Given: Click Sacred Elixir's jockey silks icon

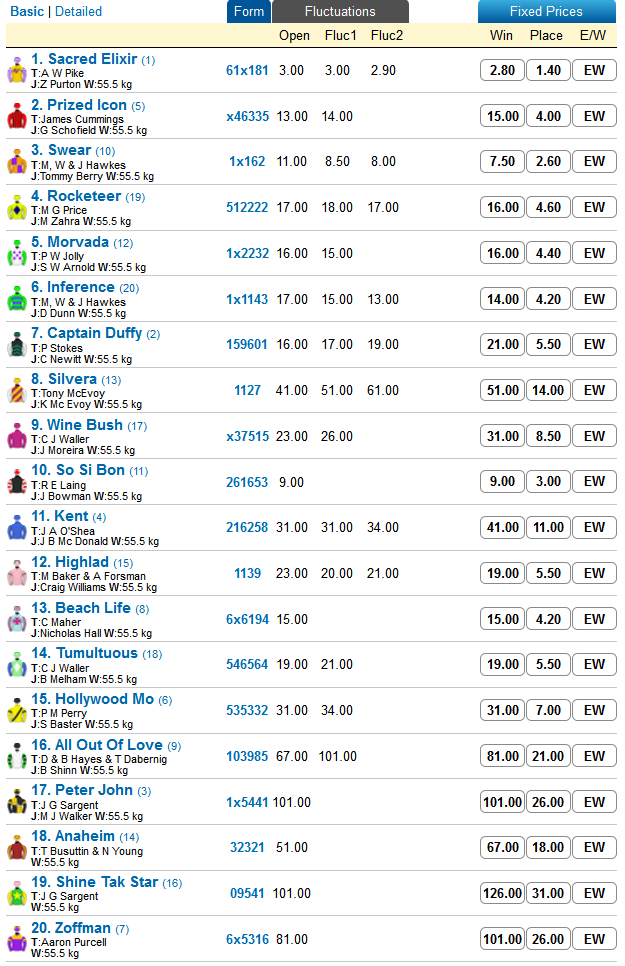Looking at the screenshot, I should (x=17, y=70).
